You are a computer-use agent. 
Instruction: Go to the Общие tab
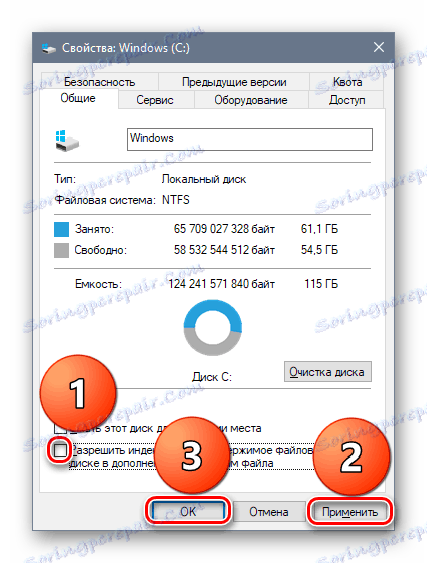click(78, 98)
